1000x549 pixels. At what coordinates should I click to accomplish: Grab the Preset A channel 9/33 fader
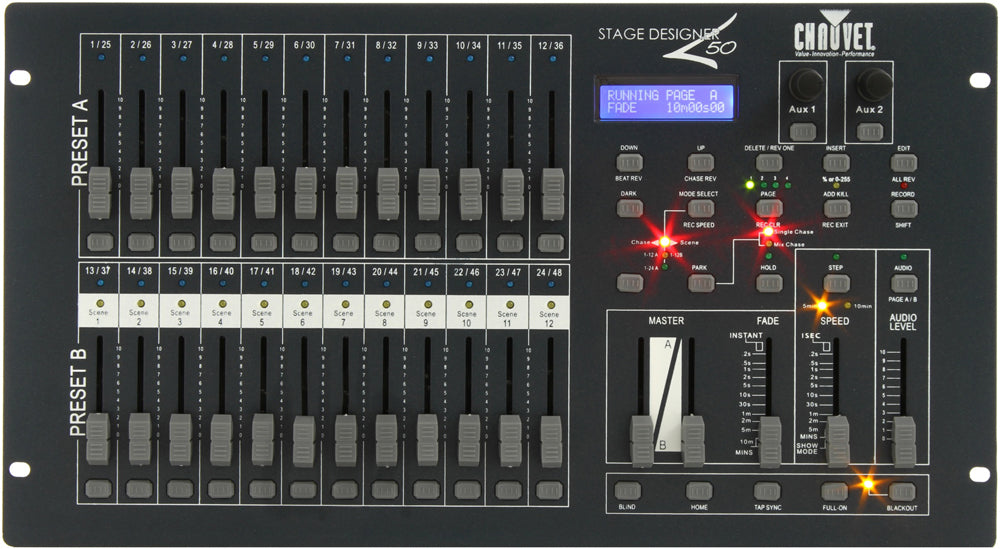(x=429, y=194)
